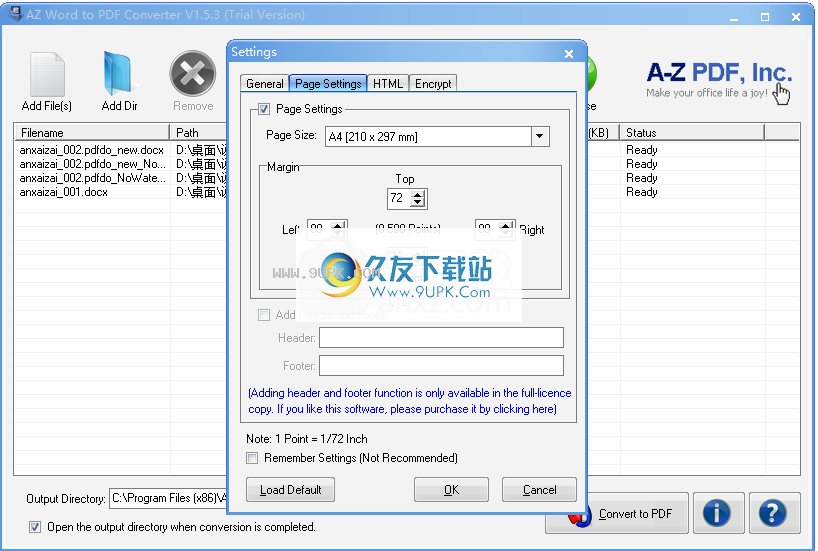The height and width of the screenshot is (551, 818).
Task: Increase the Left margin spinner value
Action: pyautogui.click(x=338, y=225)
